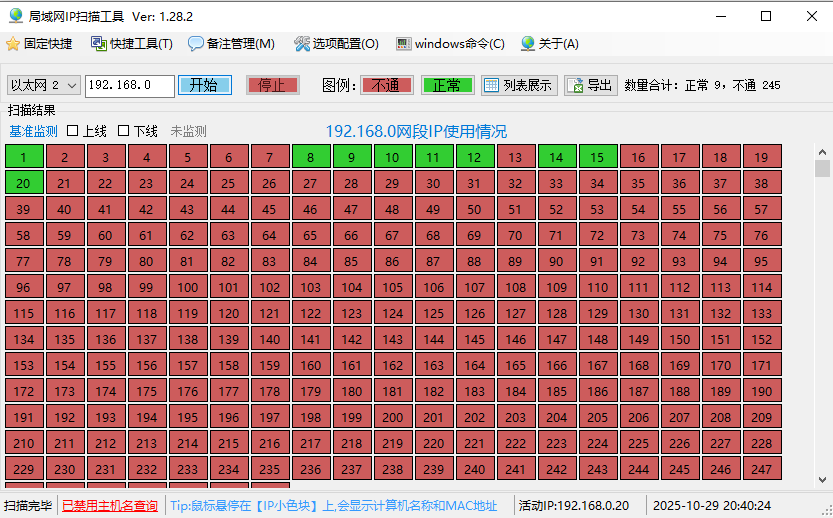Click the 基准监测 link
833x518 pixels.
33,131
